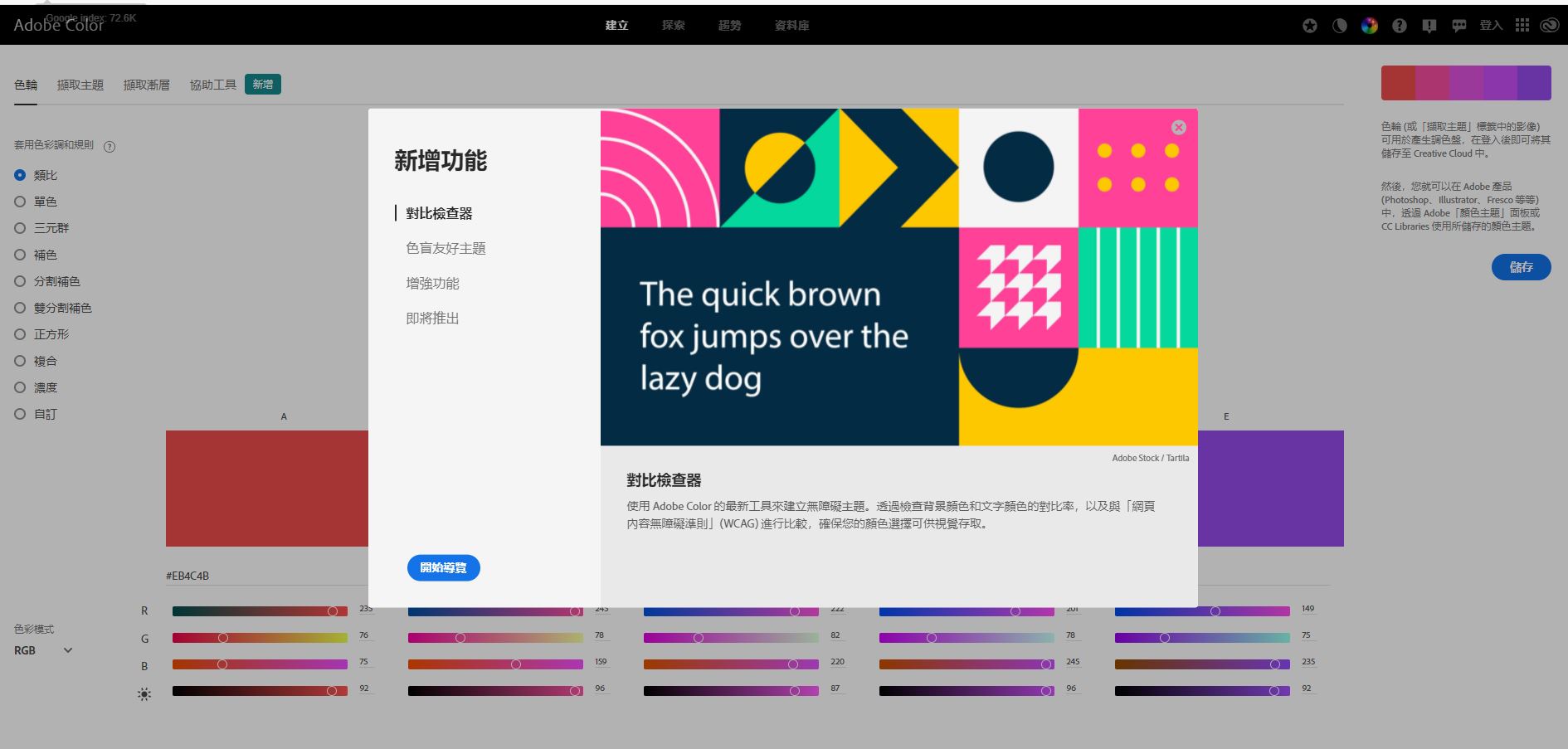The height and width of the screenshot is (749, 1568).
Task: Go to the 趨勢 tab
Action: coord(730,26)
